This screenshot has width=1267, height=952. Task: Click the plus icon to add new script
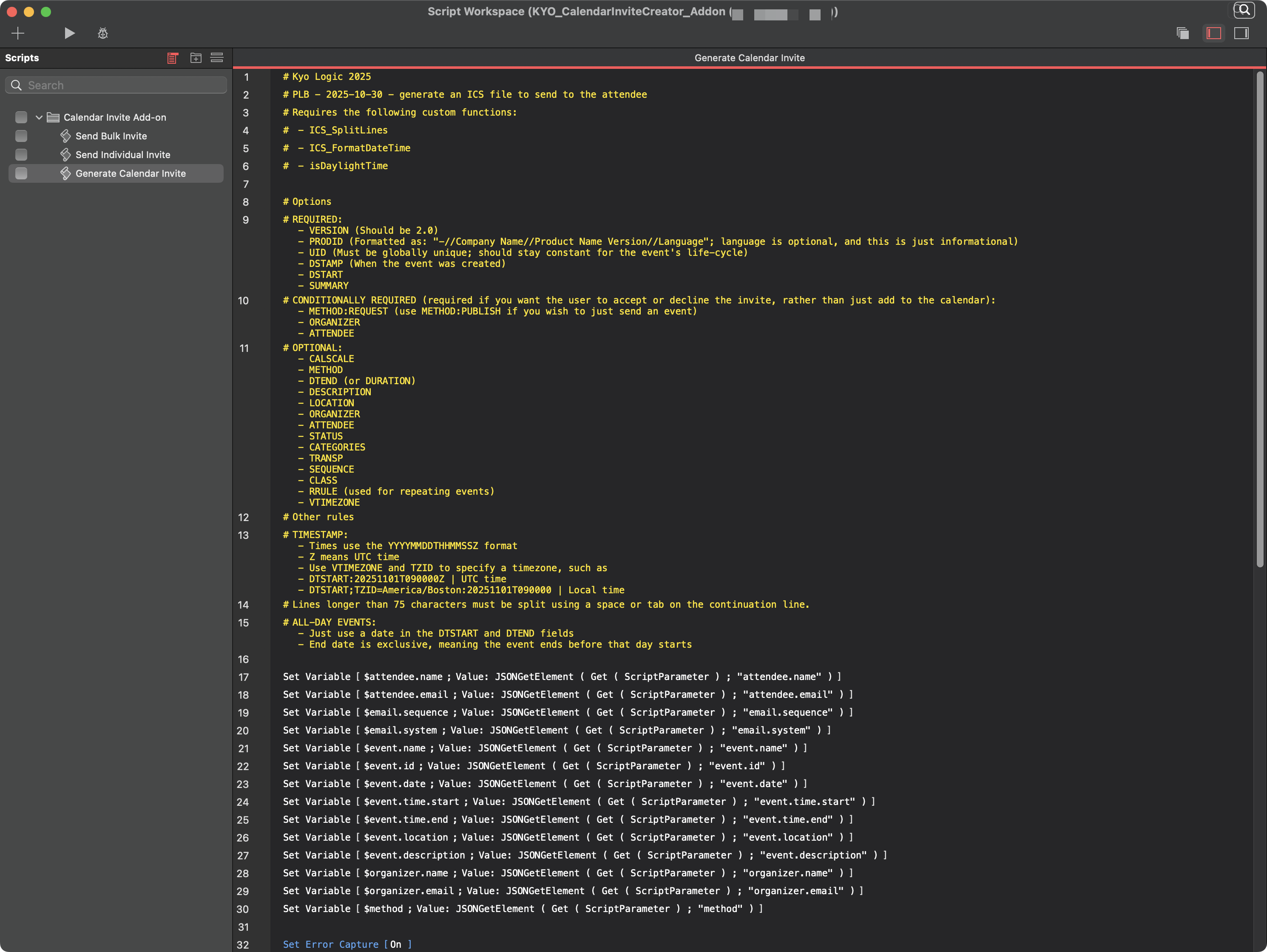coord(18,33)
